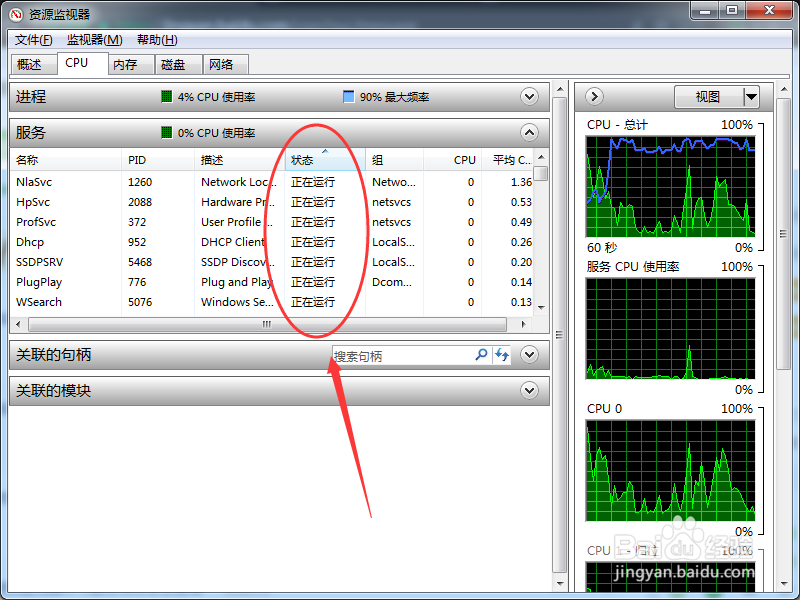Click the 服务 CPU 使用率 graph

(670, 328)
